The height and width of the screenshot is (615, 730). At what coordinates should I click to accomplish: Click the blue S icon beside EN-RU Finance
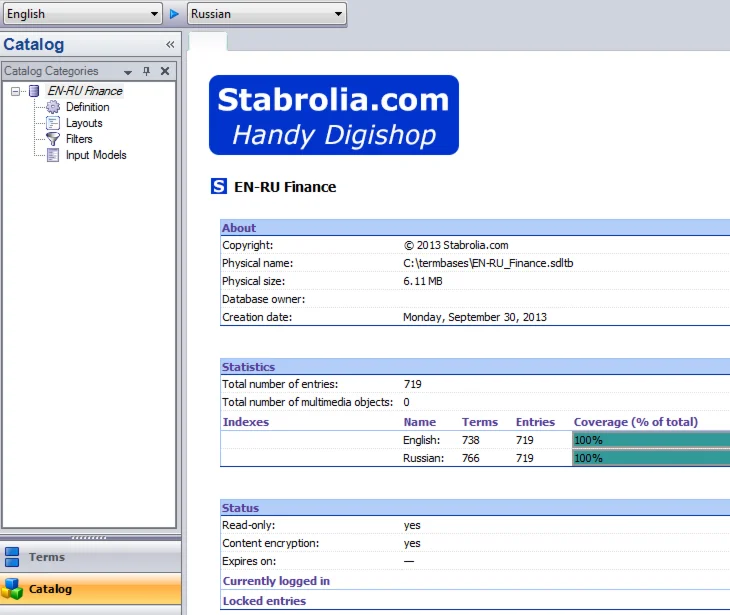pos(219,186)
